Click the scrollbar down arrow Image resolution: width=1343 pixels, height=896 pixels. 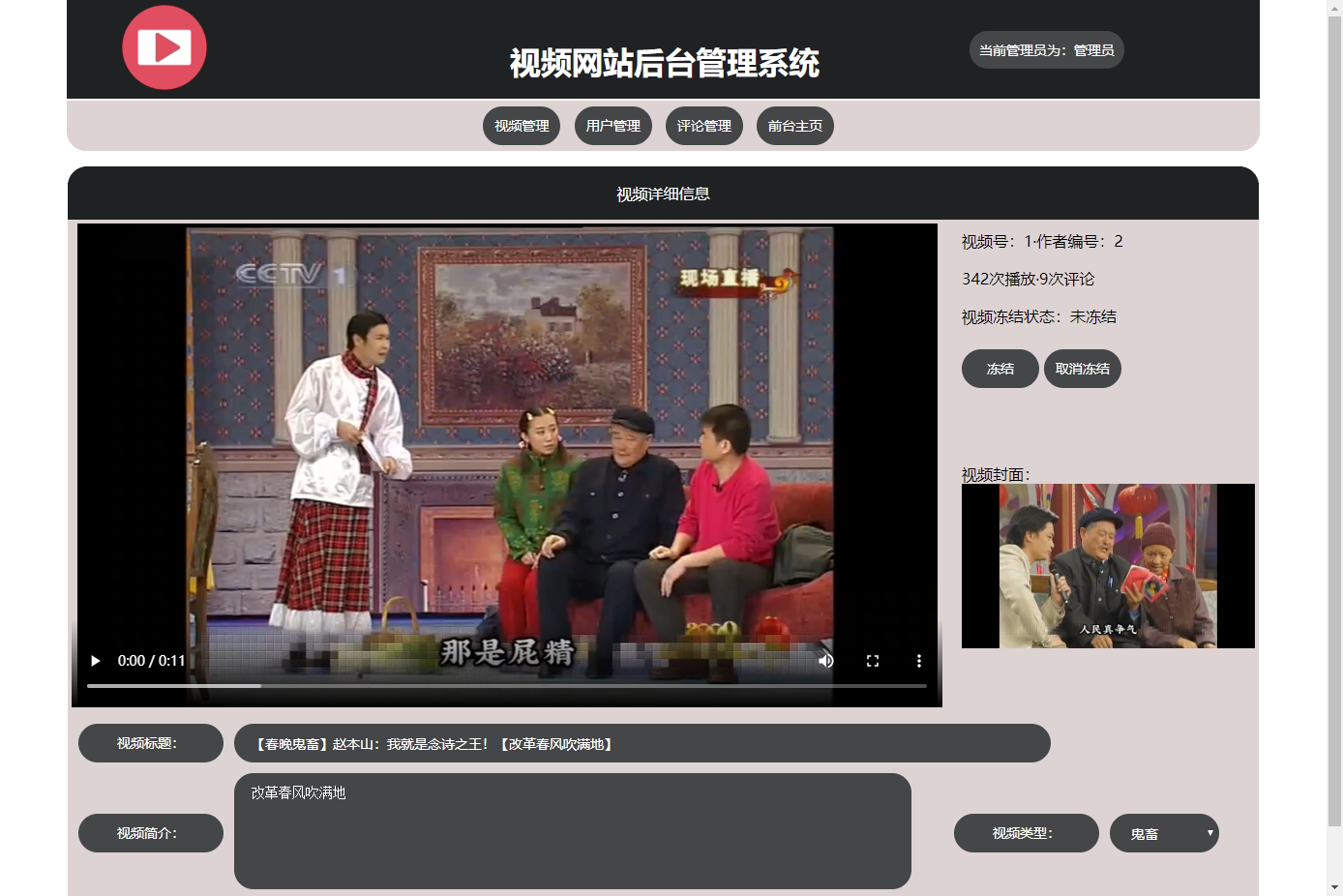[1335, 887]
